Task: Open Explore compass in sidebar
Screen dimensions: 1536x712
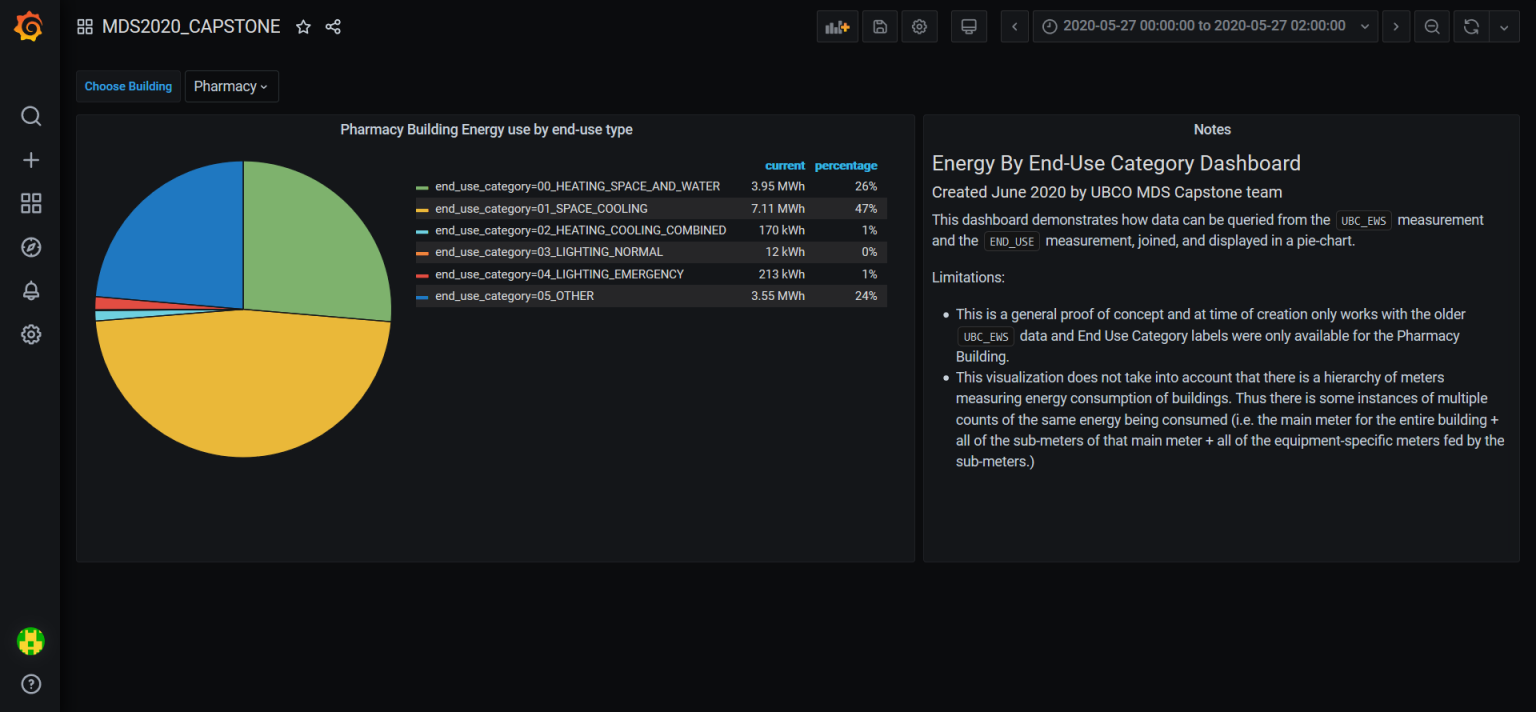Action: [x=31, y=247]
